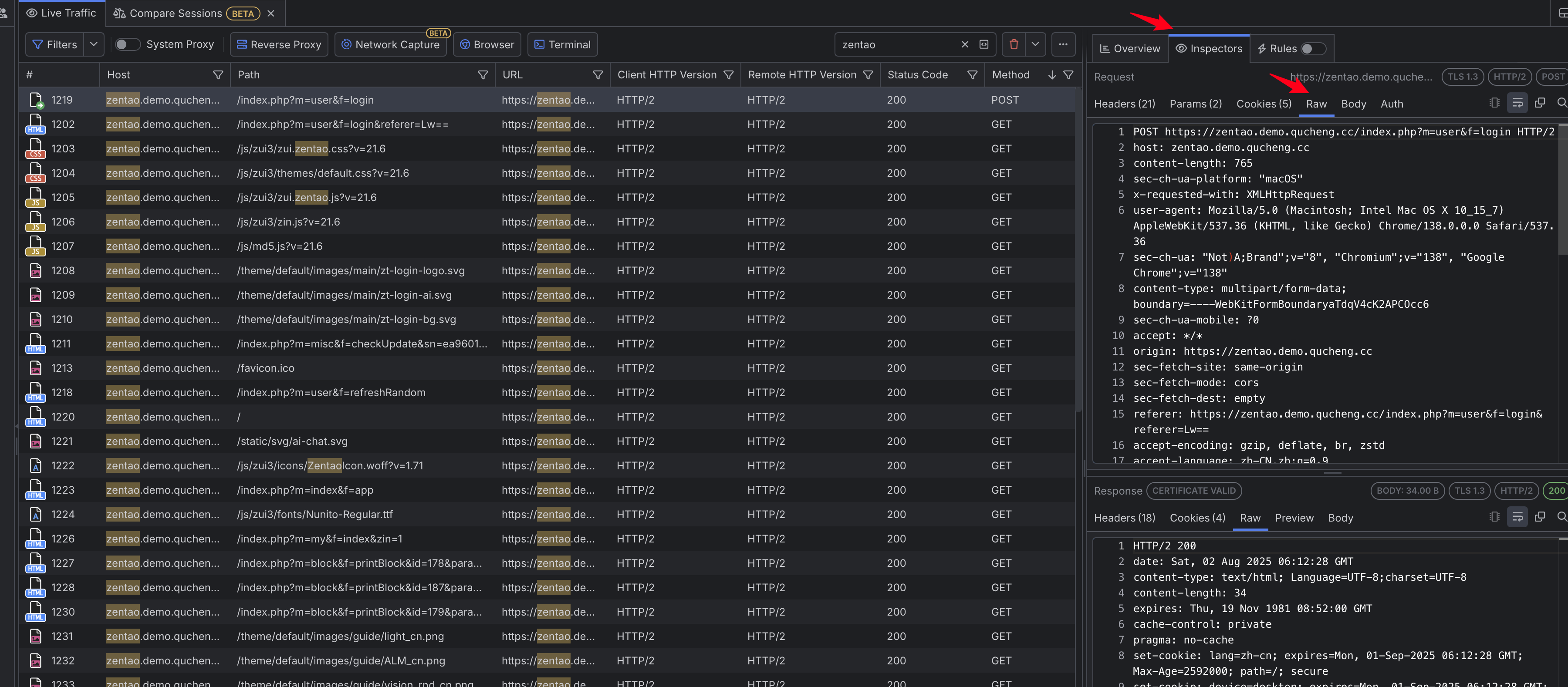1568x687 pixels.
Task: Clear the zentao search text
Action: tap(965, 44)
